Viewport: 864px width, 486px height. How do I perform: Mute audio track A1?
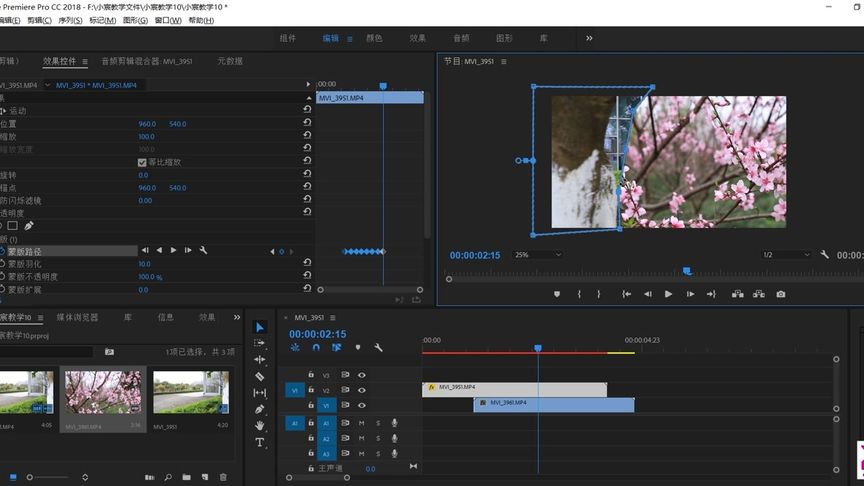[x=362, y=423]
